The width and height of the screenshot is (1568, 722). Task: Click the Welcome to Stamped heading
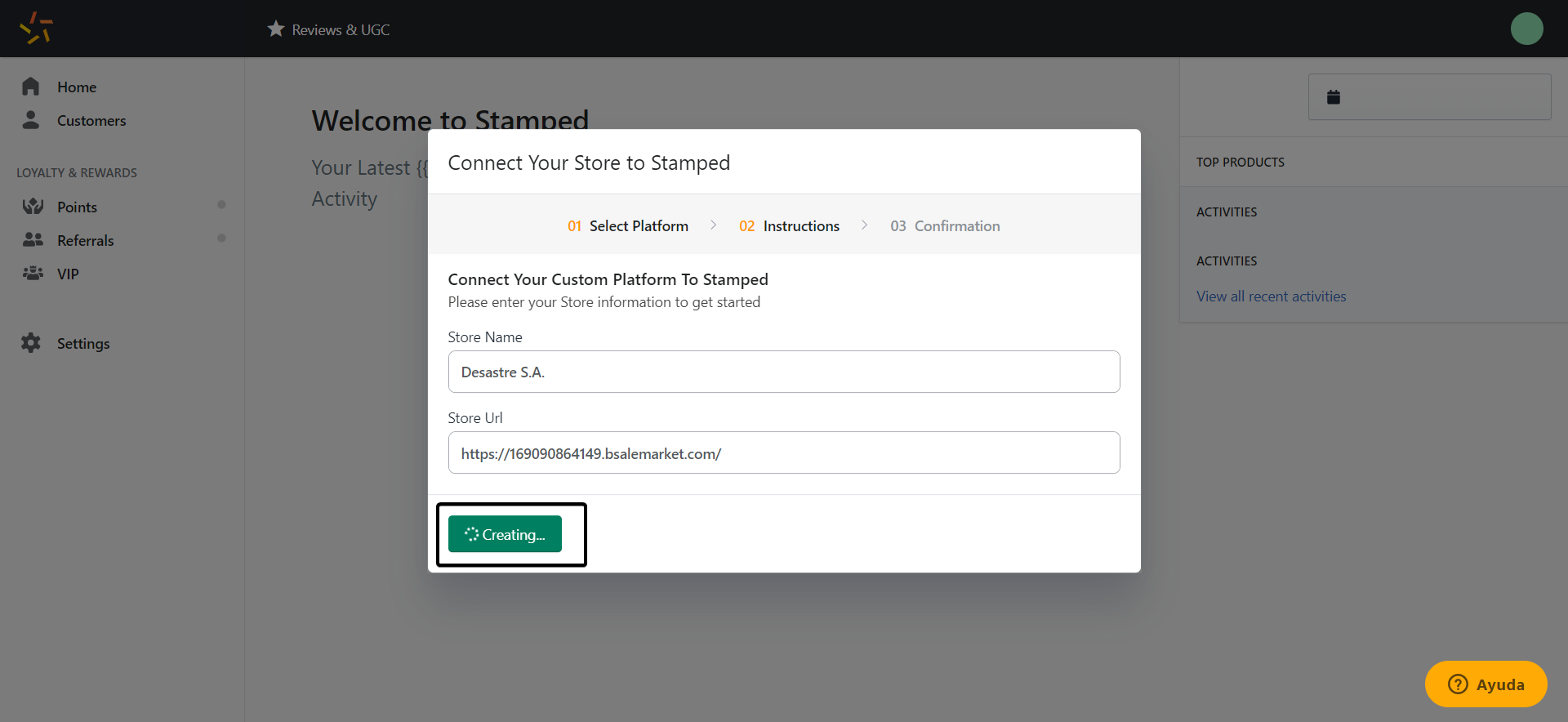click(450, 119)
